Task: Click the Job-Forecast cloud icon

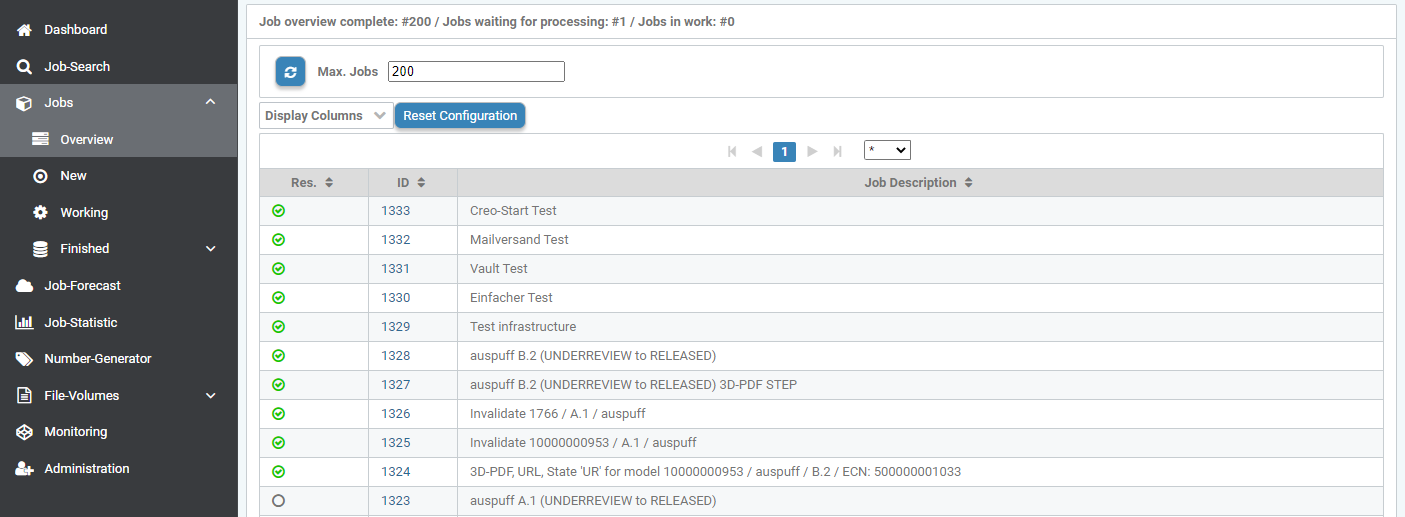Action: (x=25, y=286)
